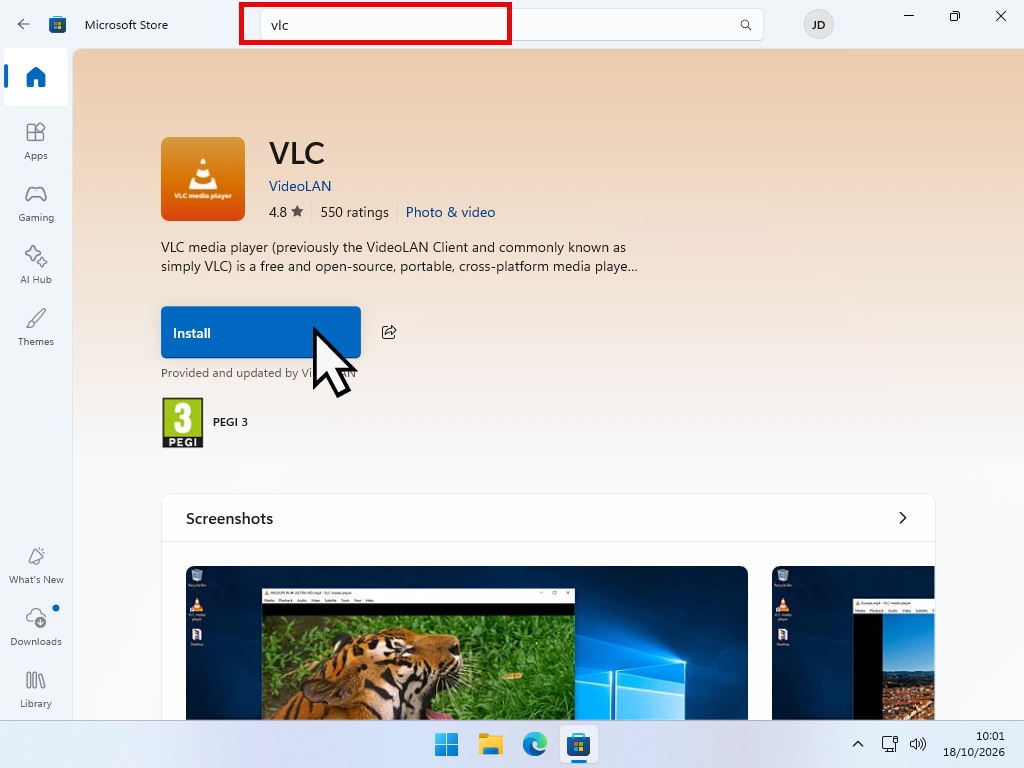Open the VideoLAN publisher link
The width and height of the screenshot is (1024, 768).
coord(300,186)
